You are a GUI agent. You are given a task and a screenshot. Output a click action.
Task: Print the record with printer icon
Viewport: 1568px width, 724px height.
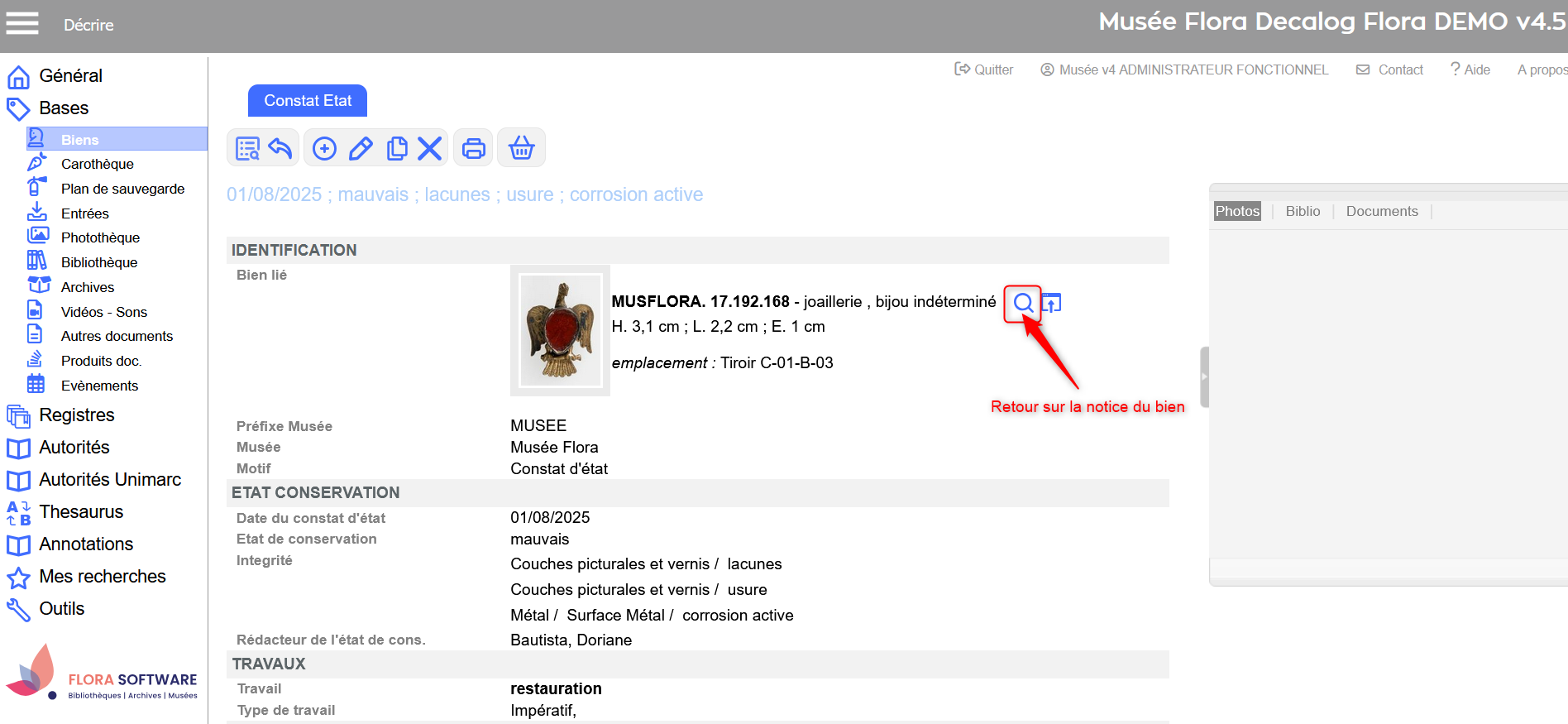tap(473, 148)
